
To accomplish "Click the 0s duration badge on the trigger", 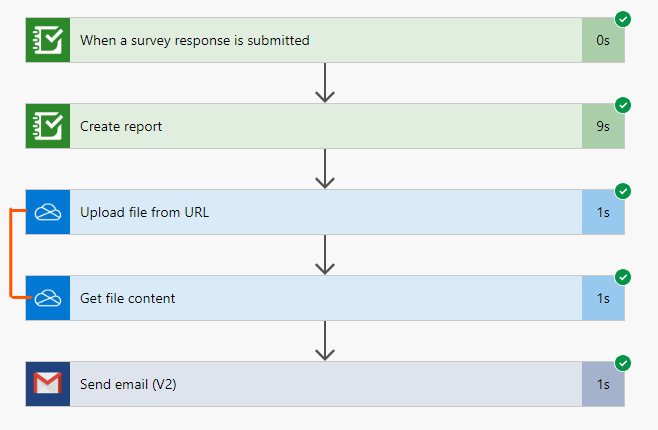I will pyautogui.click(x=603, y=41).
